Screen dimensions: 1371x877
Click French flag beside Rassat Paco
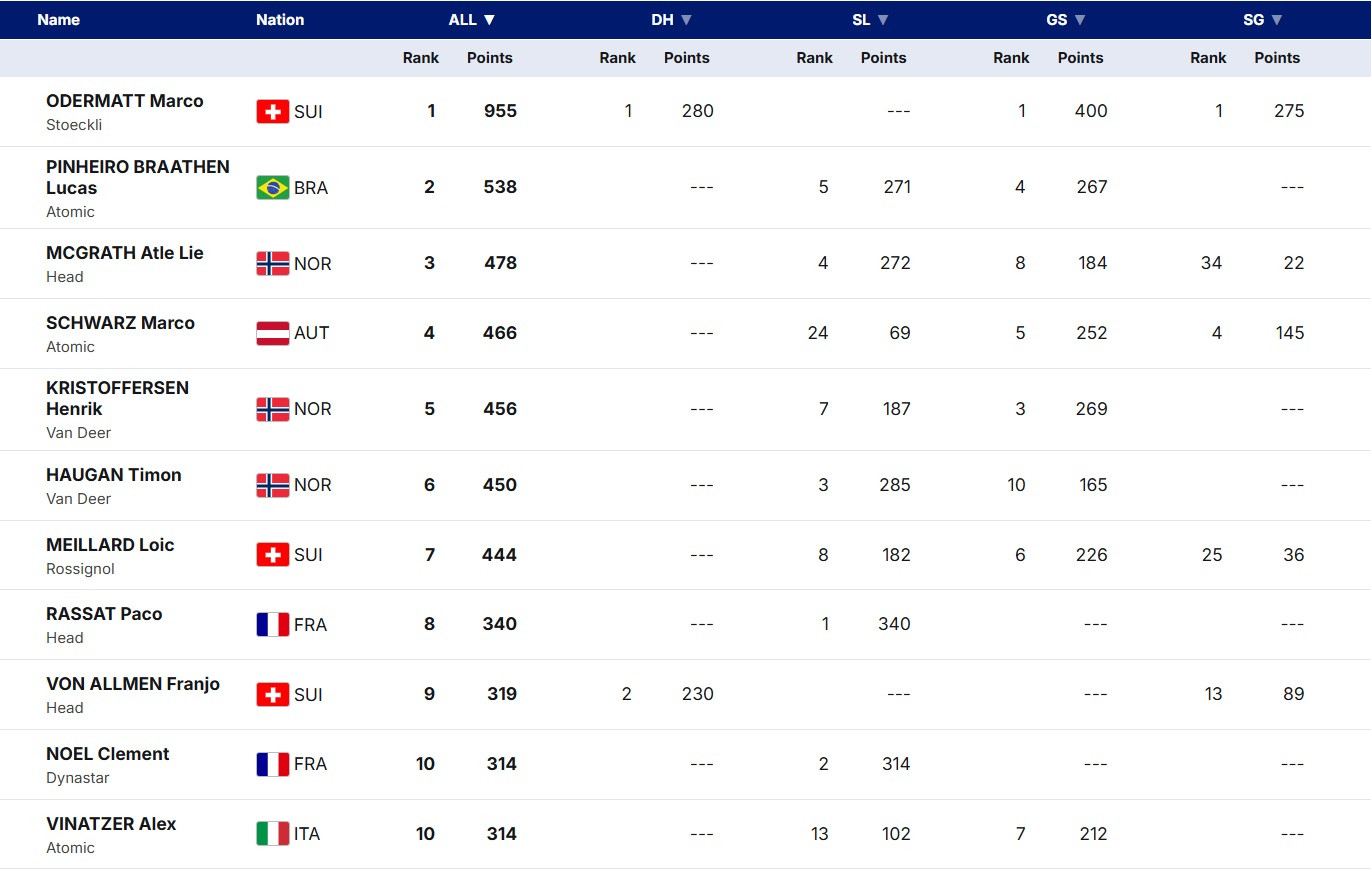(x=272, y=624)
